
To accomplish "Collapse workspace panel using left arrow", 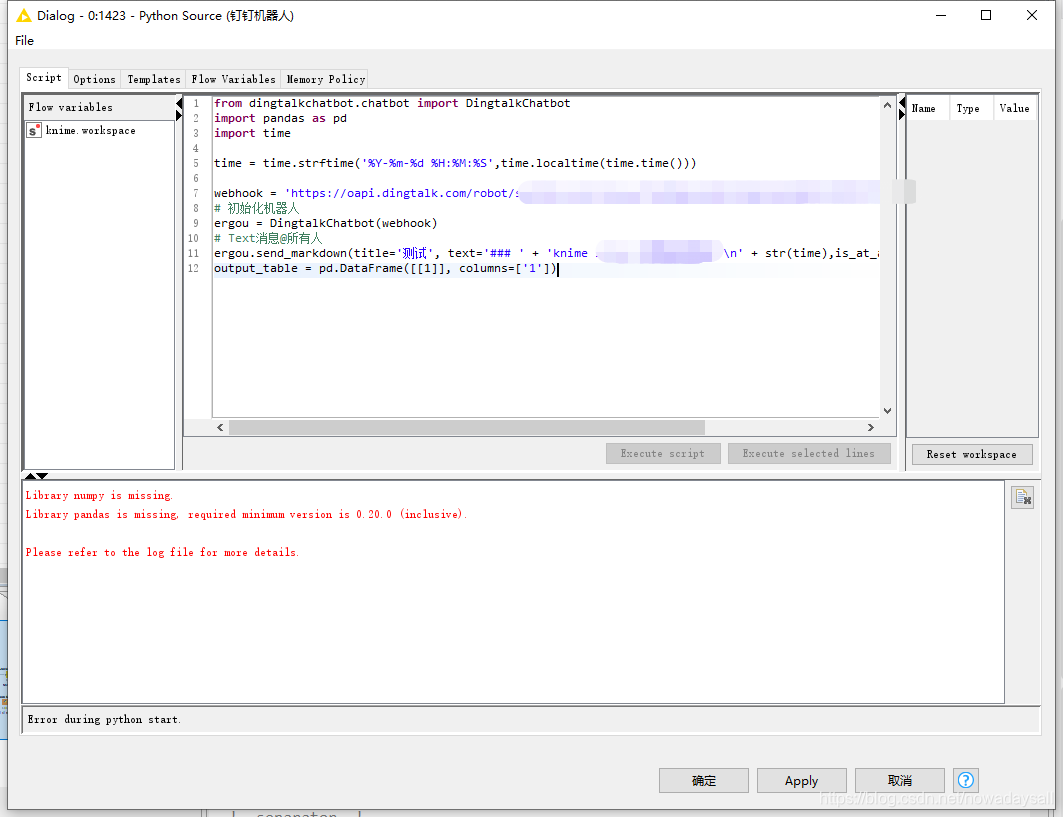I will pyautogui.click(x=902, y=103).
